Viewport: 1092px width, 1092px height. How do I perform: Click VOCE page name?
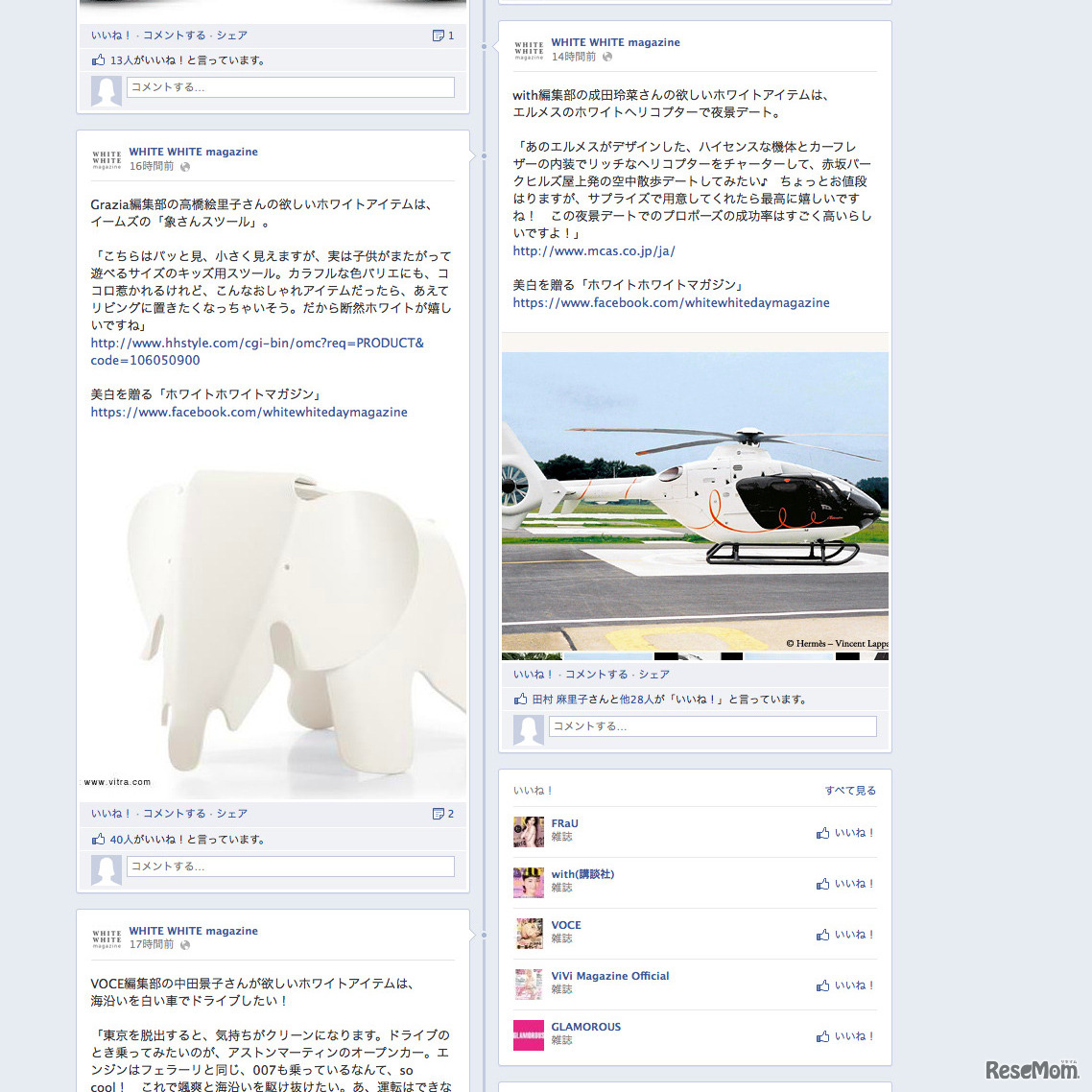[x=566, y=925]
